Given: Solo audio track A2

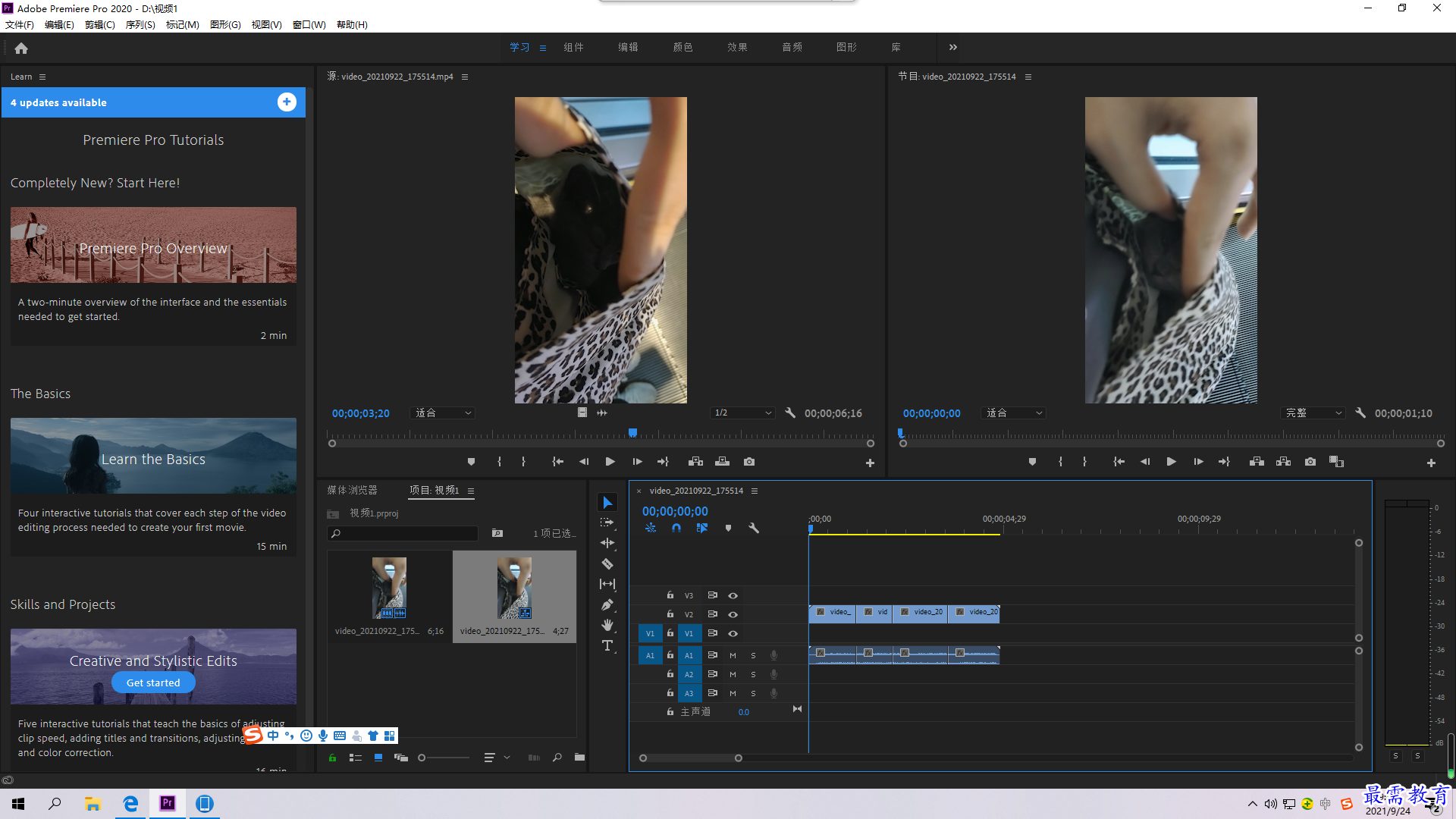Looking at the screenshot, I should tap(753, 675).
